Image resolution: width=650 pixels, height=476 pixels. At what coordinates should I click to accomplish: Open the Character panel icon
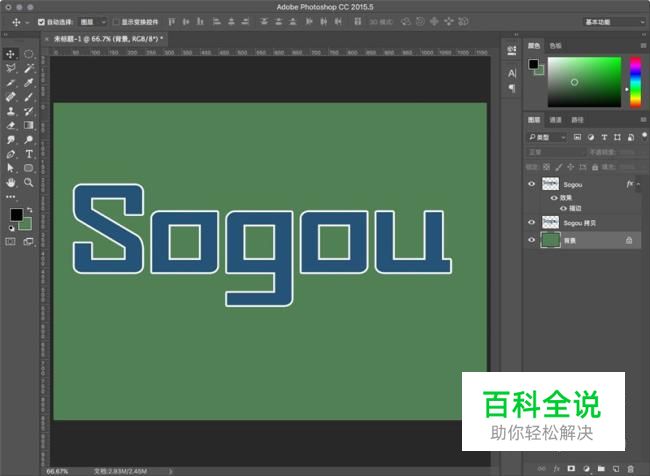pos(512,74)
